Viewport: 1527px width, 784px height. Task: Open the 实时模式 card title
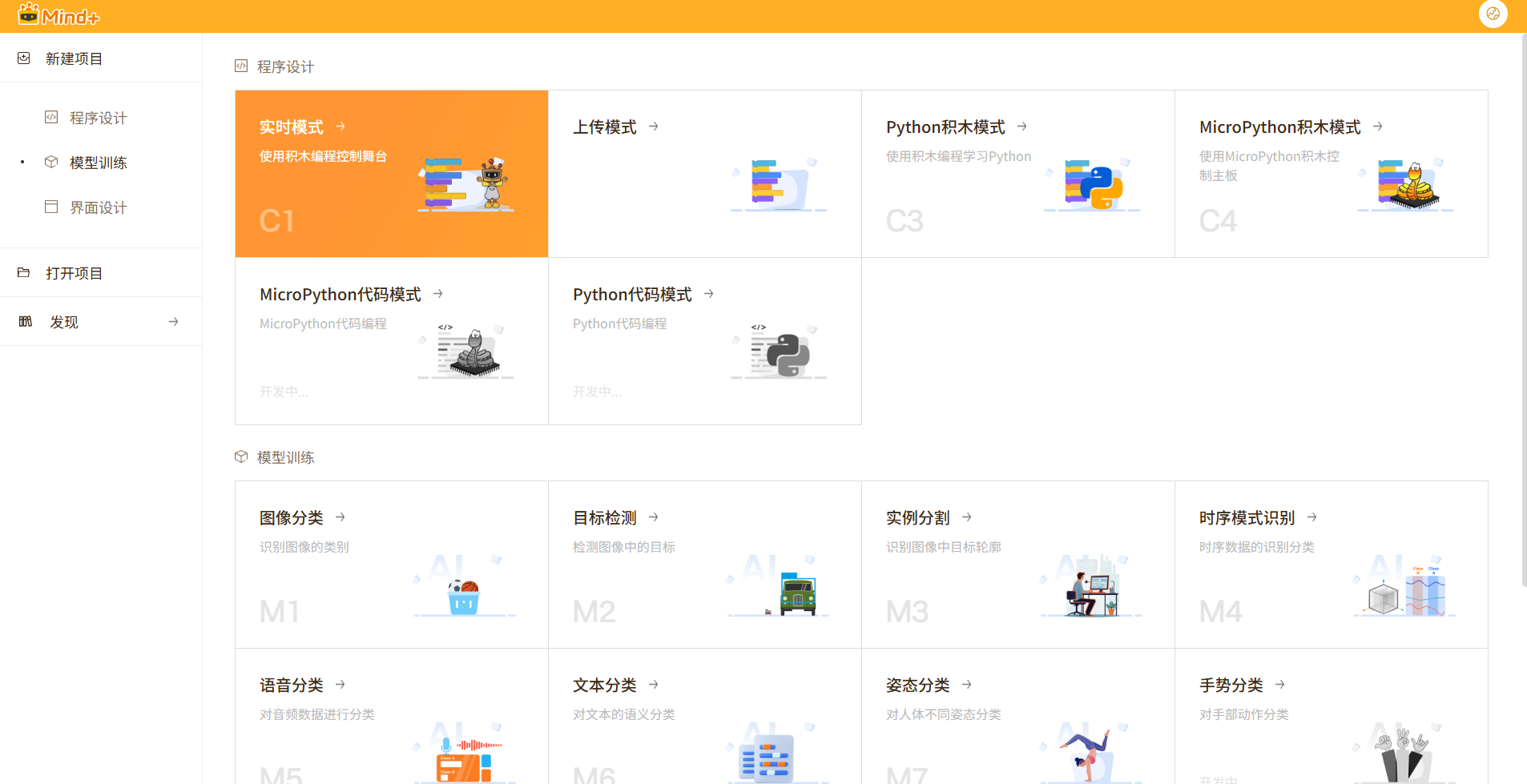[x=291, y=127]
